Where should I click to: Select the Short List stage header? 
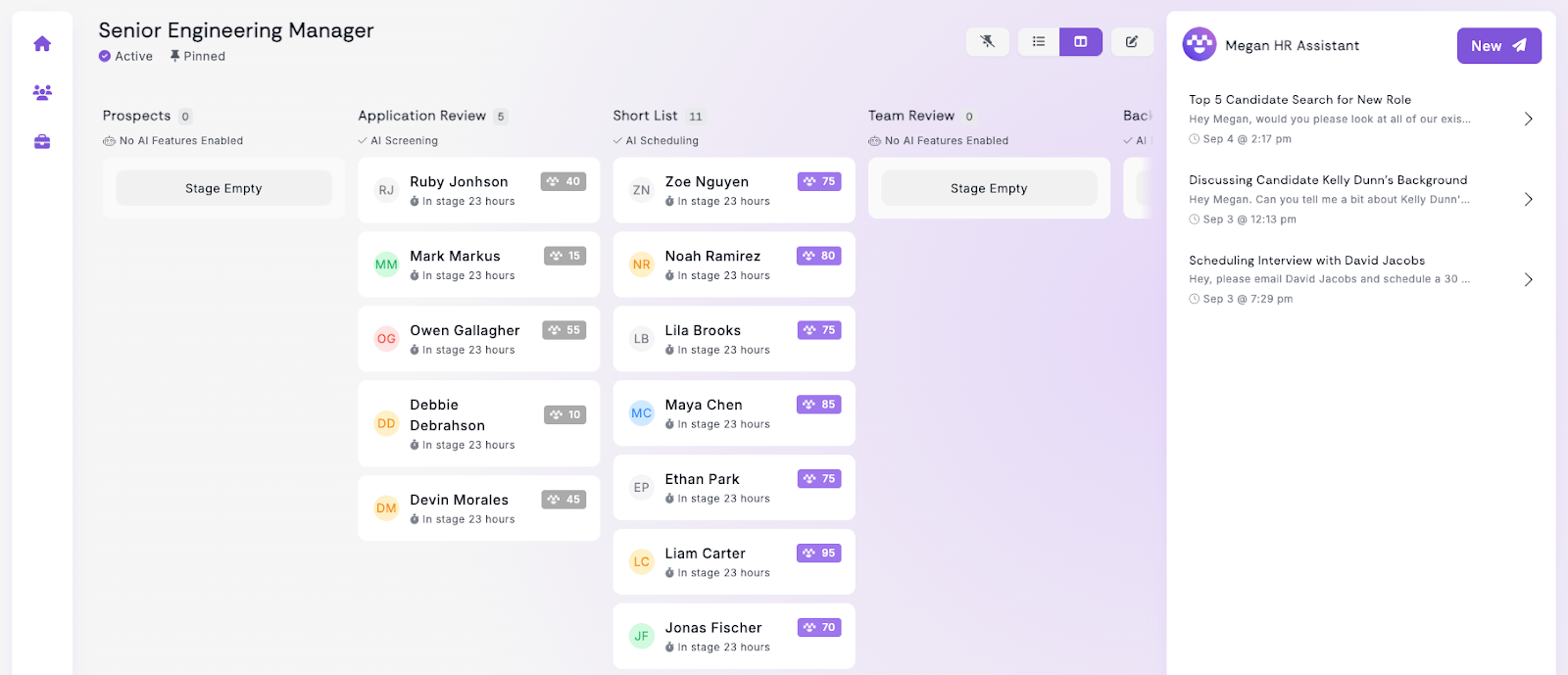pyautogui.click(x=645, y=116)
